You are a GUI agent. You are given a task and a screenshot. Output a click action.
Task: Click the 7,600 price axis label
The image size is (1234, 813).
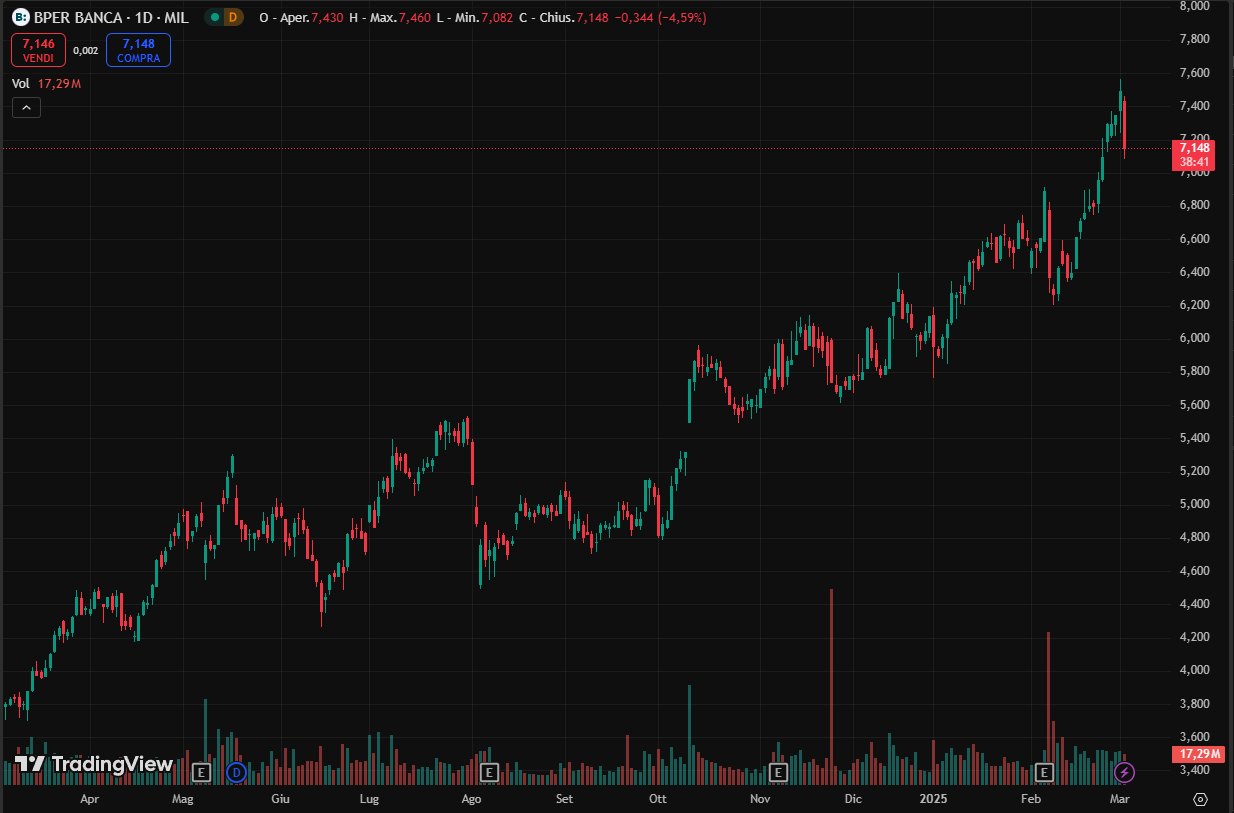pos(1196,73)
